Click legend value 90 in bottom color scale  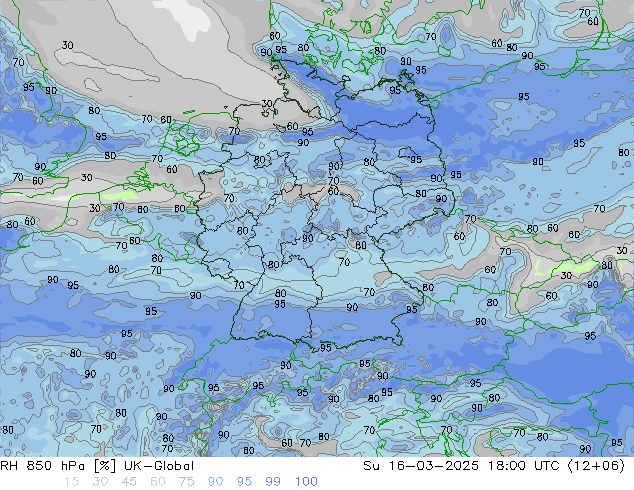point(215,482)
